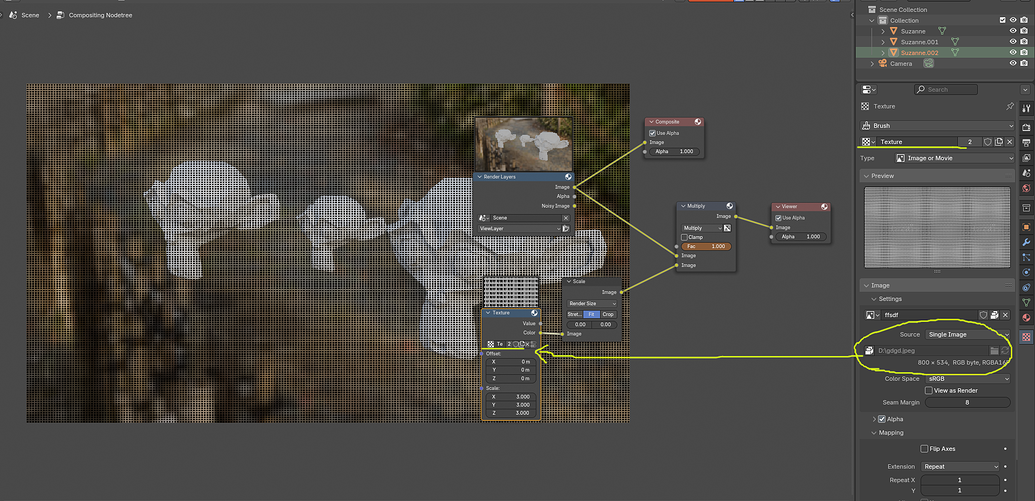Image resolution: width=1035 pixels, height=501 pixels.
Task: Open the Object properties tab icon
Action: tap(1026, 226)
